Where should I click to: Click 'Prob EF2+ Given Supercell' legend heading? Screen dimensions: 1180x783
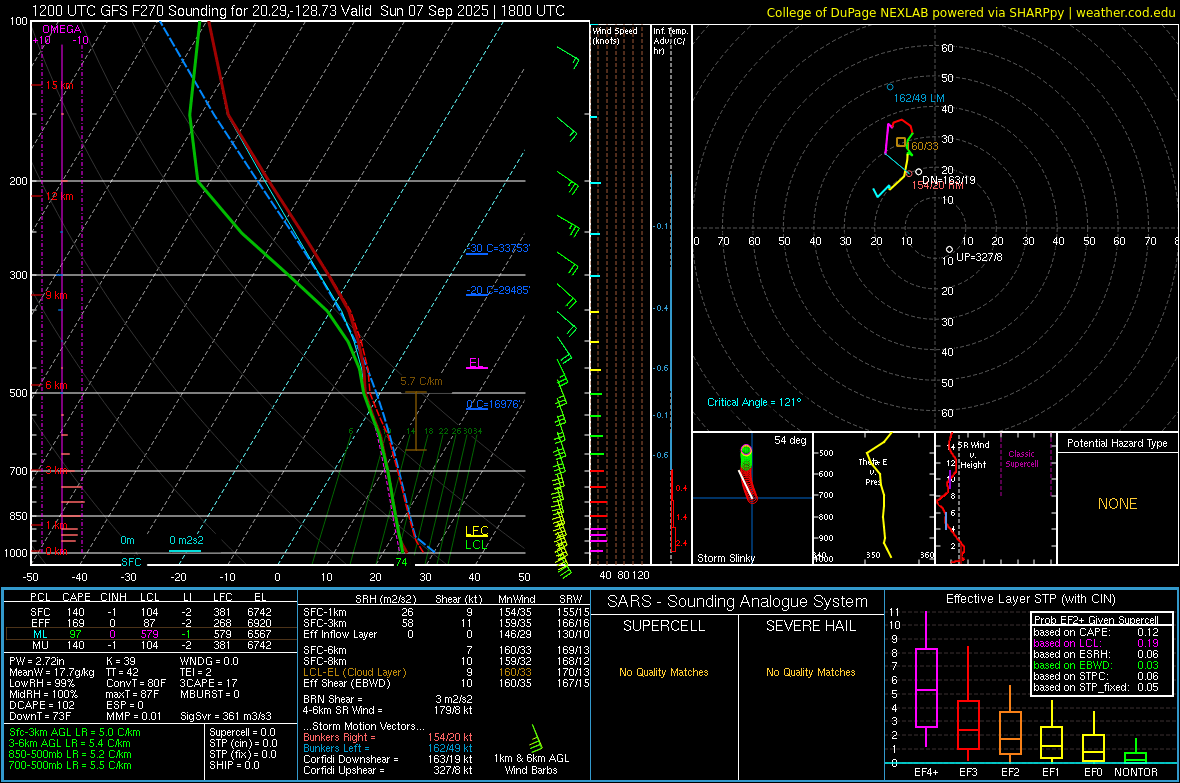(1096, 620)
